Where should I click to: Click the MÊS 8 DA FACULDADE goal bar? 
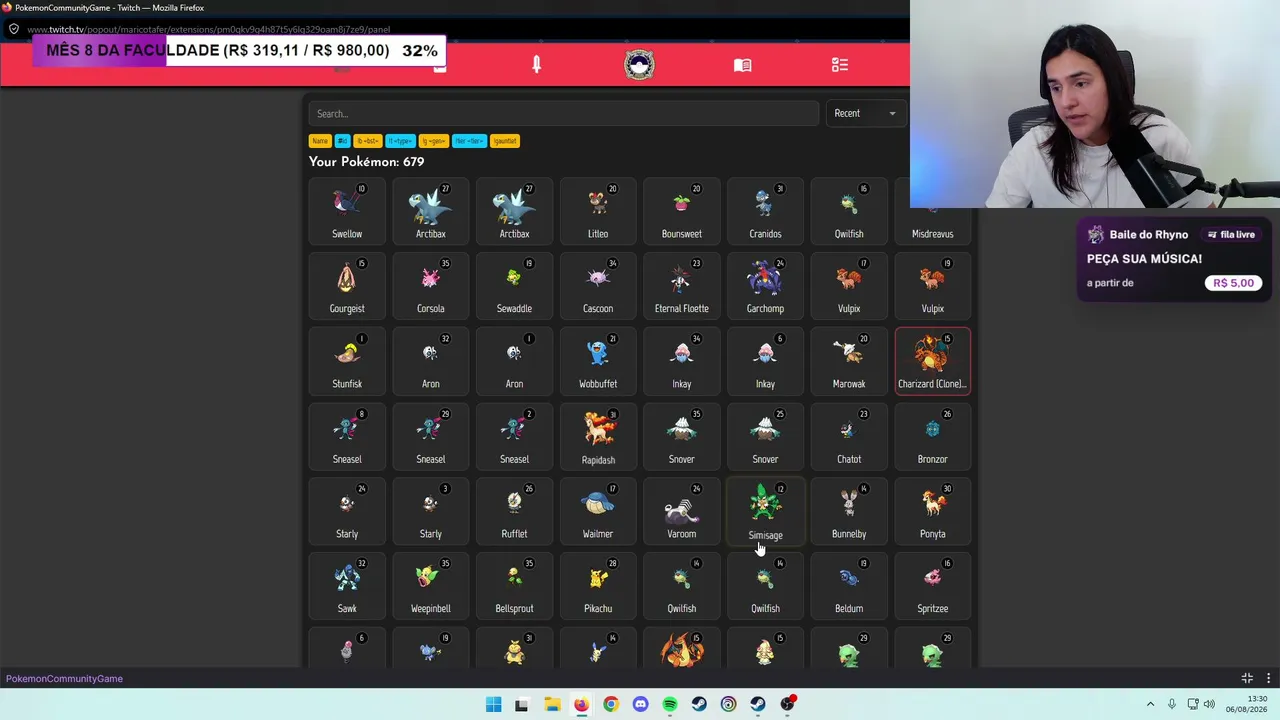tap(240, 51)
